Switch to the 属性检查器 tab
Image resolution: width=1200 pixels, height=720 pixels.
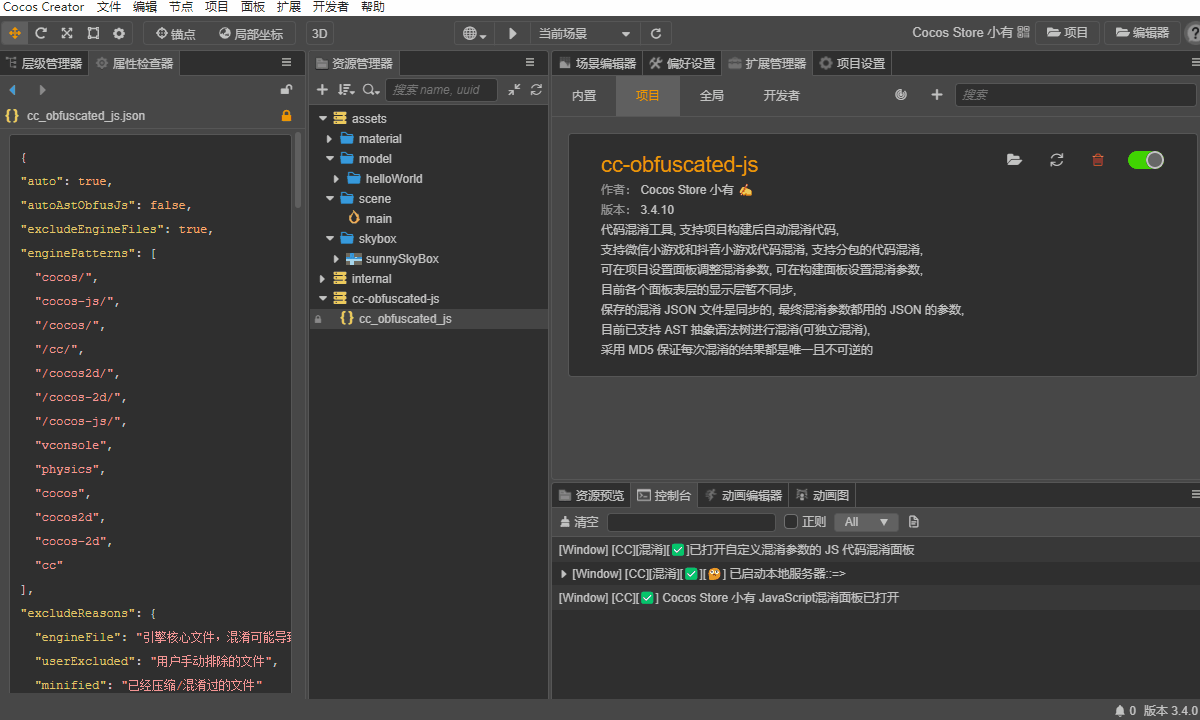click(x=135, y=63)
